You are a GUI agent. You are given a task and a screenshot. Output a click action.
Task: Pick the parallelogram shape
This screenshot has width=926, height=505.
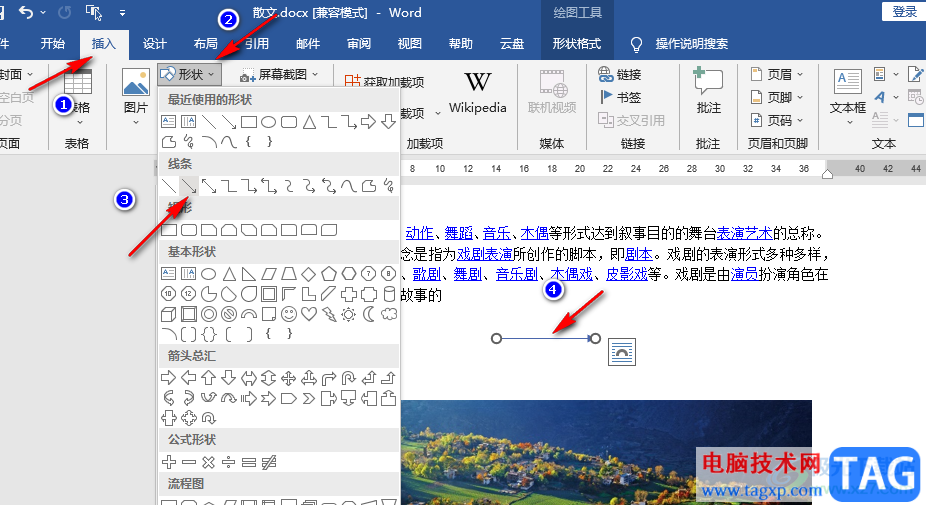(269, 273)
